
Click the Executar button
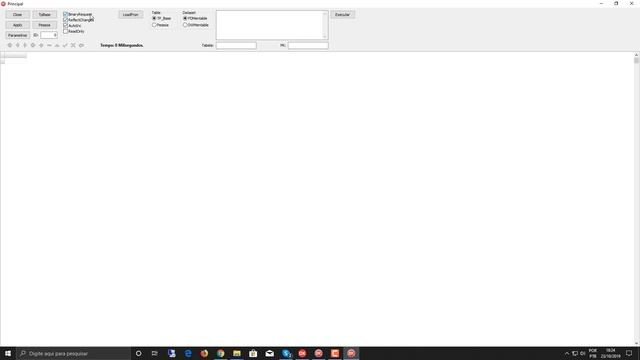[342, 15]
